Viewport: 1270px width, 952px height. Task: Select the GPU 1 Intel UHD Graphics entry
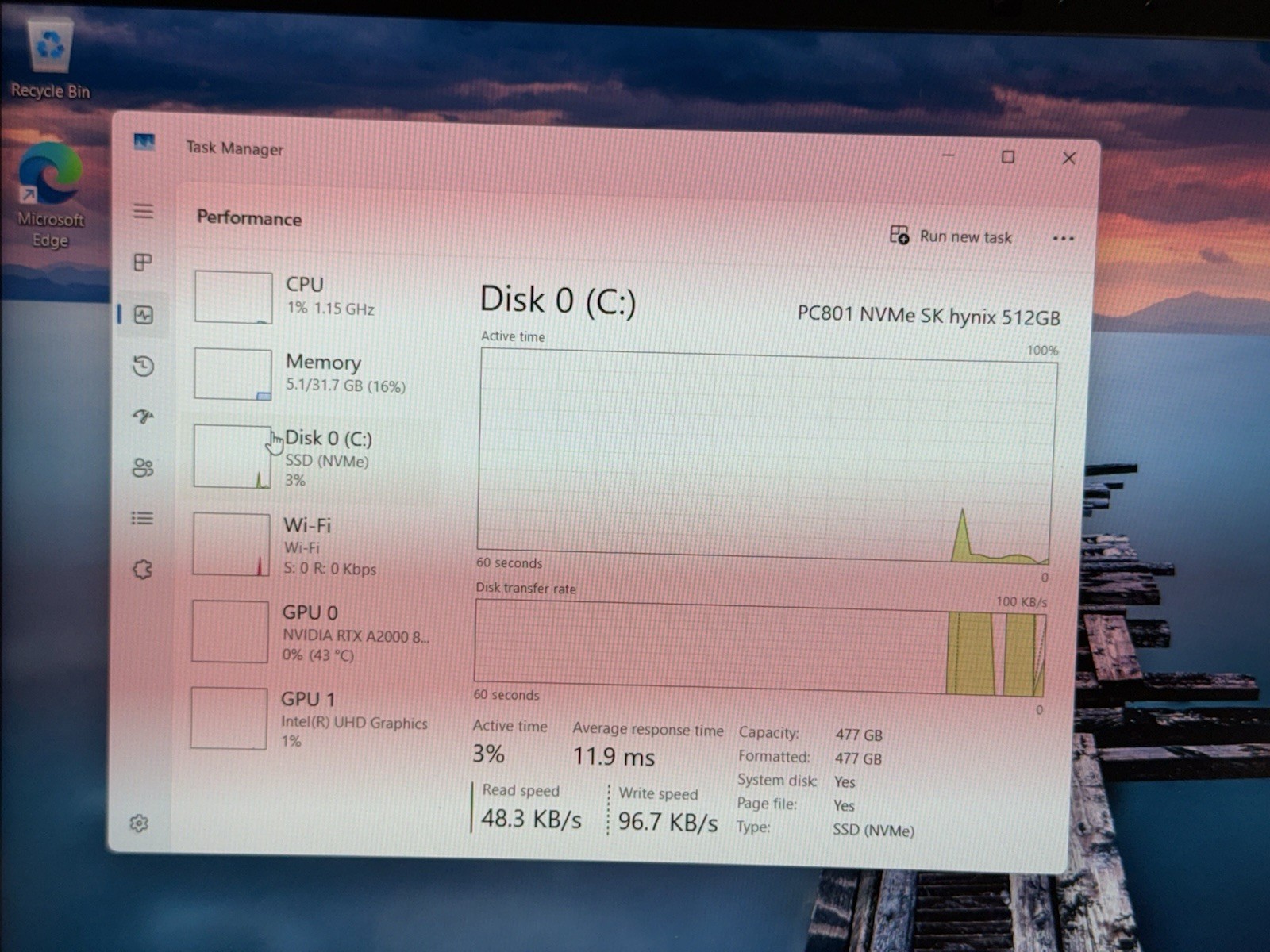pyautogui.click(x=310, y=719)
